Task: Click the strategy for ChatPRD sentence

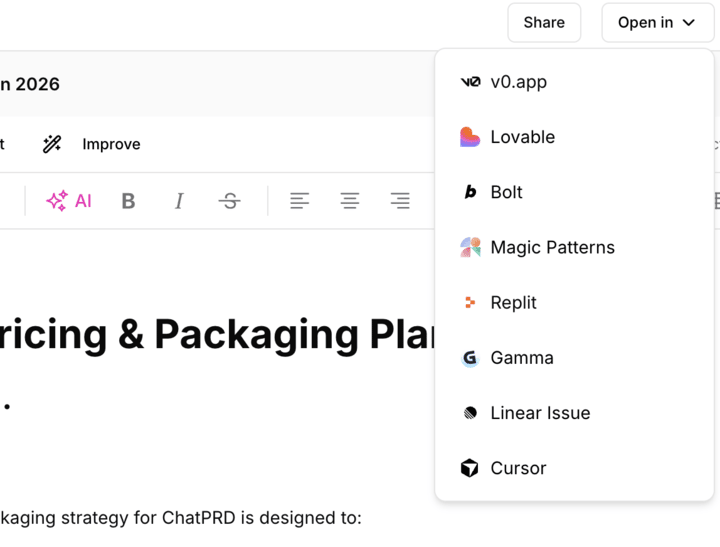Action: (181, 518)
